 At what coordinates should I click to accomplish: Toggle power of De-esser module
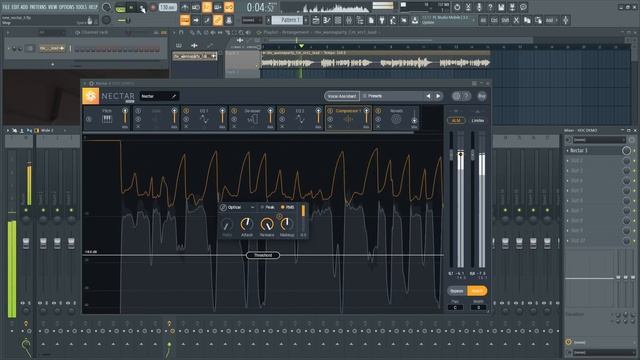click(x=234, y=111)
